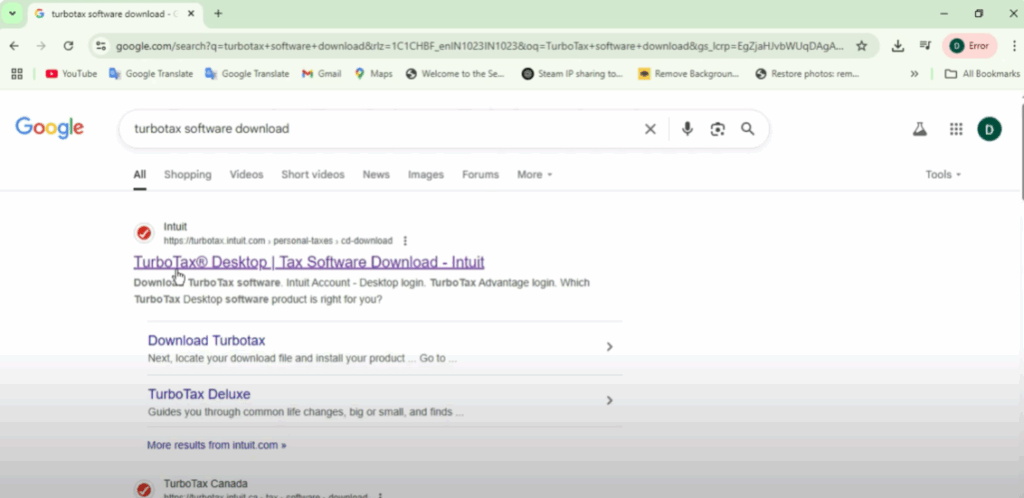Reload the page using refresh icon

(x=68, y=46)
